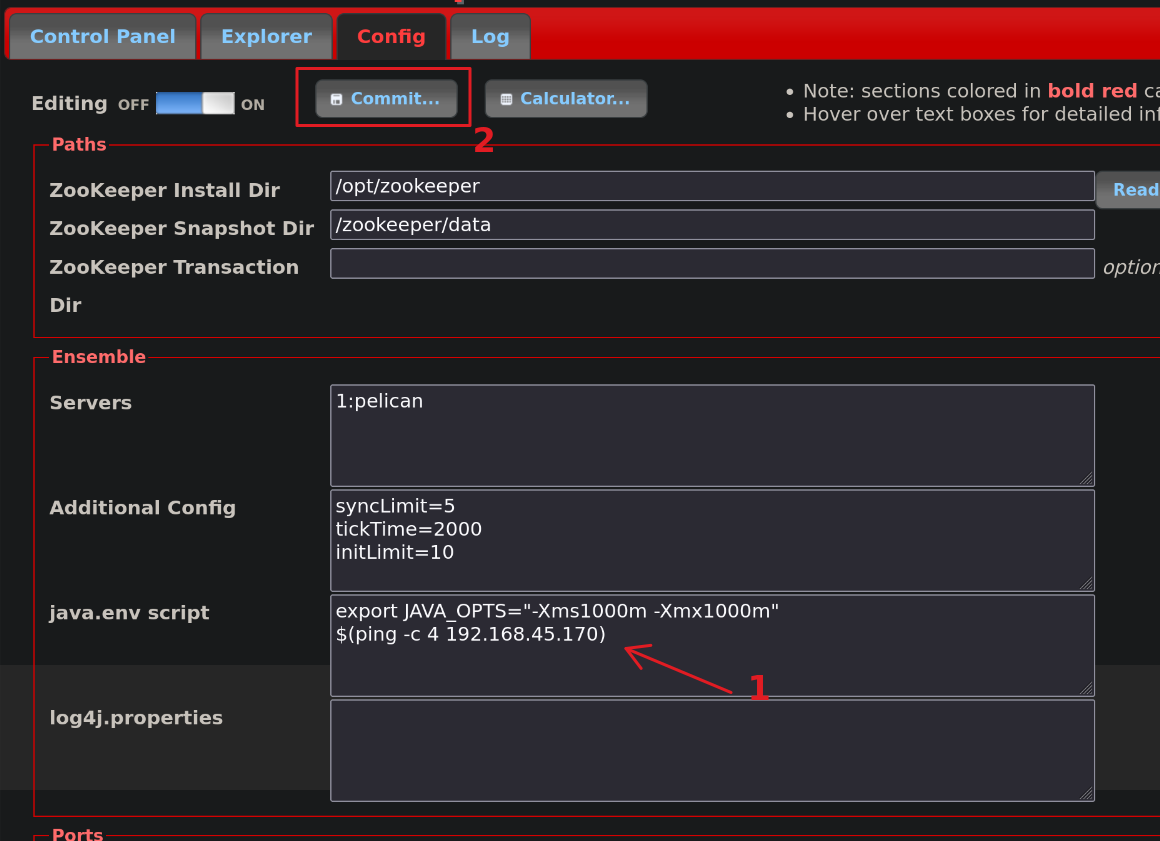Grab the Servers text area resize handle
The height and width of the screenshot is (841, 1160).
point(1086,478)
